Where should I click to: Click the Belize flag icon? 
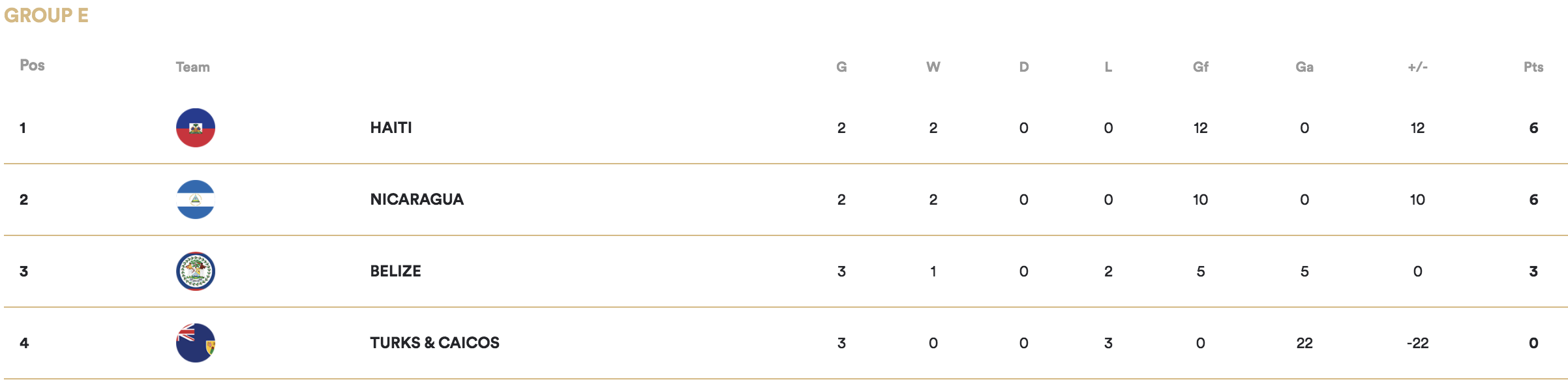coord(196,271)
